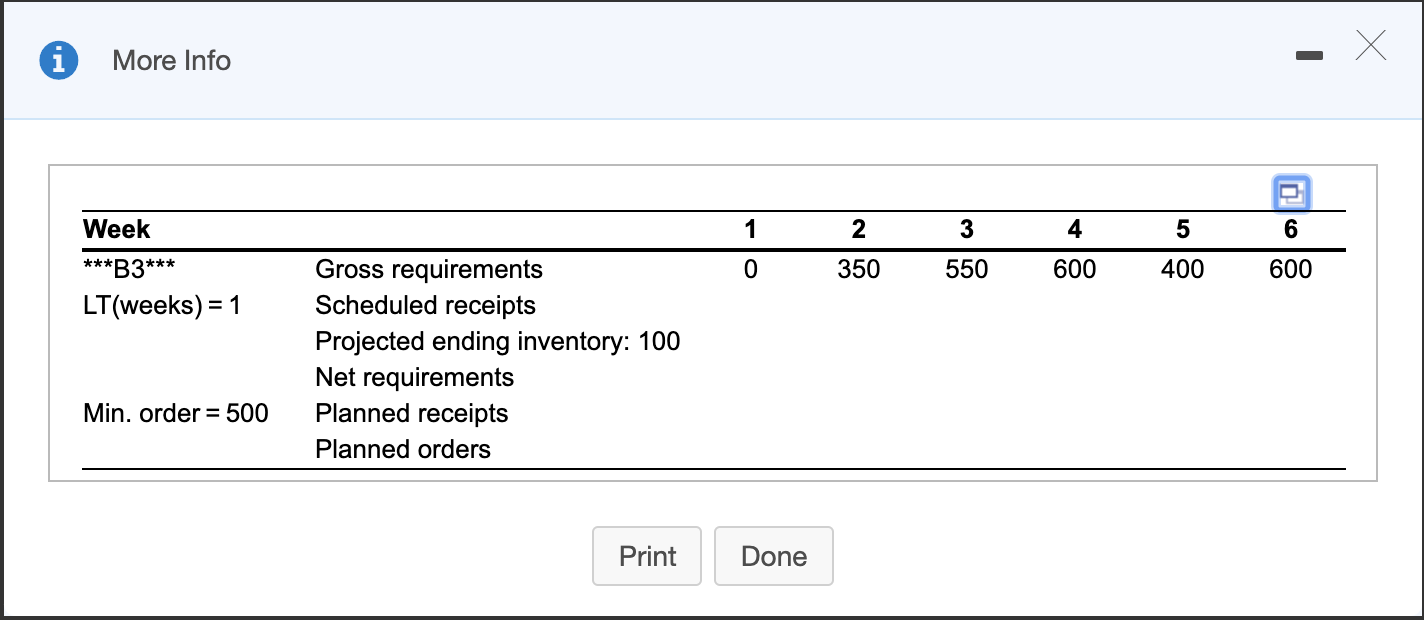Click the More Info dialog title text
Viewport: 1424px width, 620px height.
click(171, 60)
